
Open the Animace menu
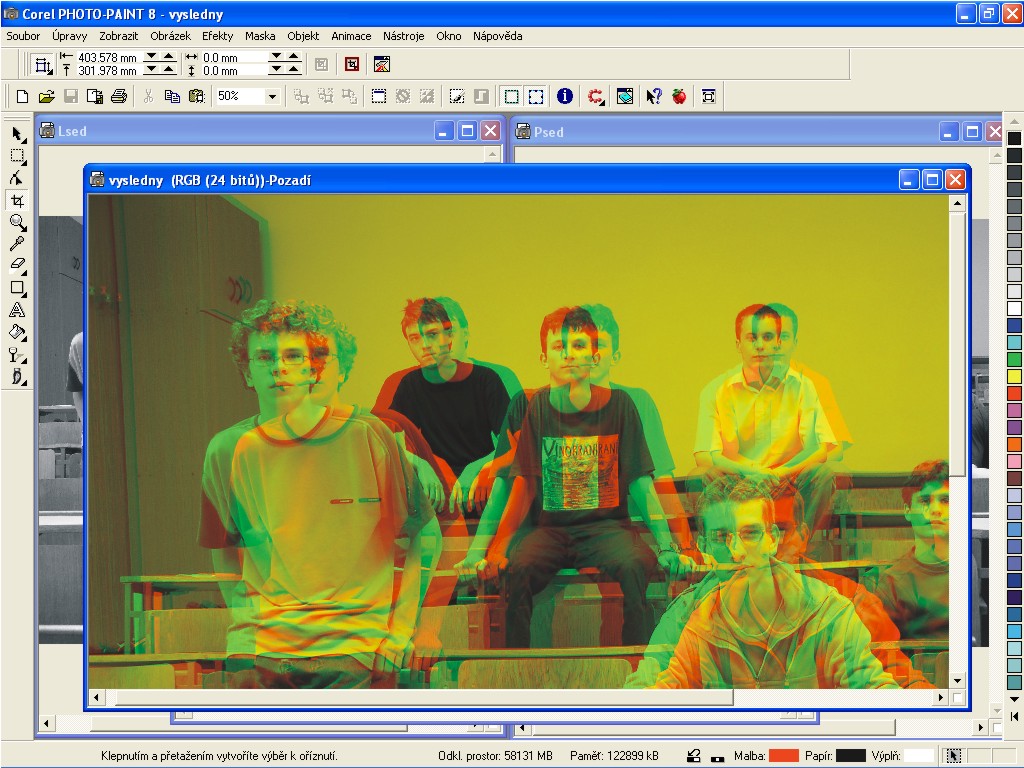coord(351,36)
